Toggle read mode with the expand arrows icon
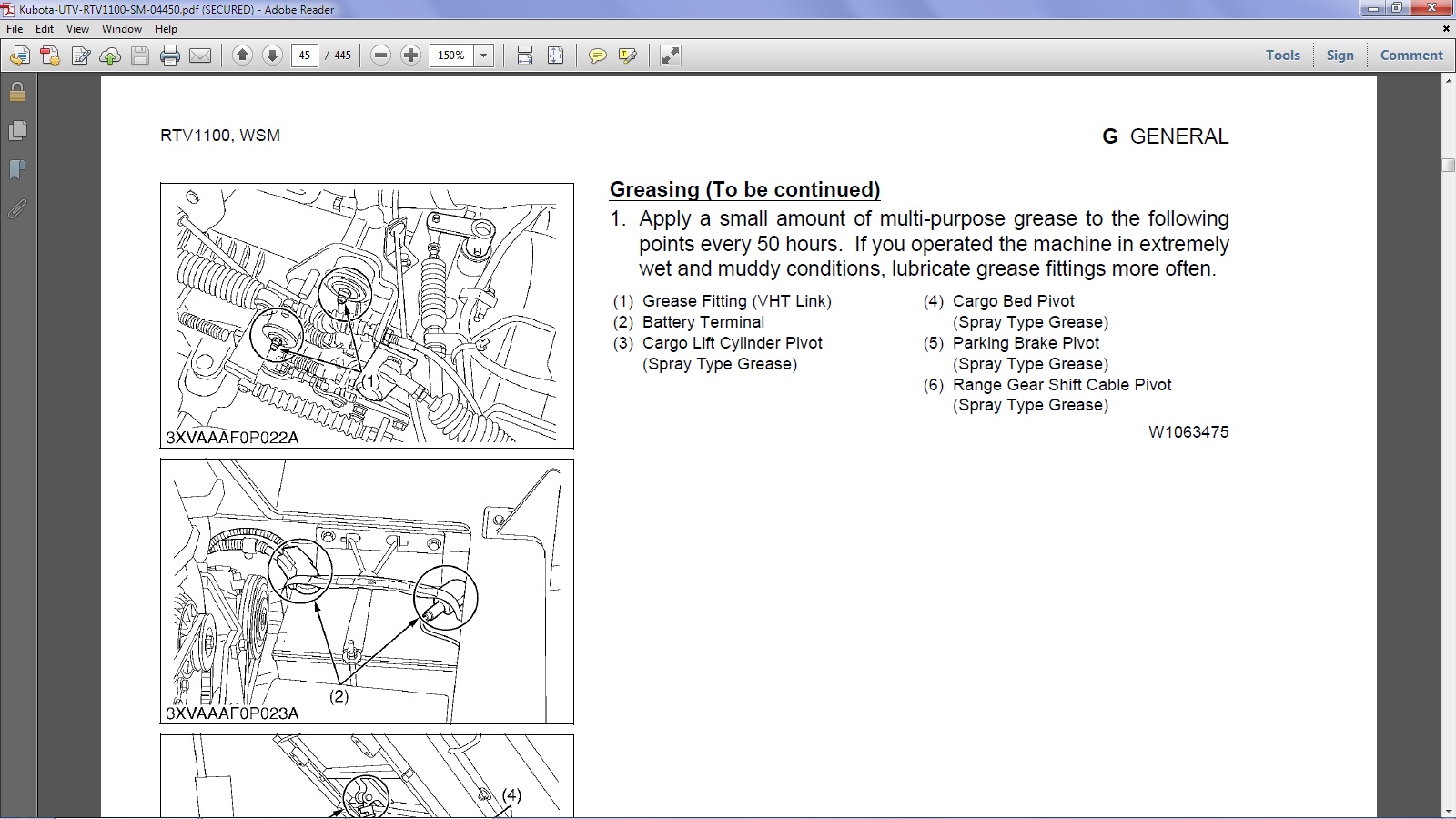This screenshot has width=1456, height=819. [x=670, y=56]
